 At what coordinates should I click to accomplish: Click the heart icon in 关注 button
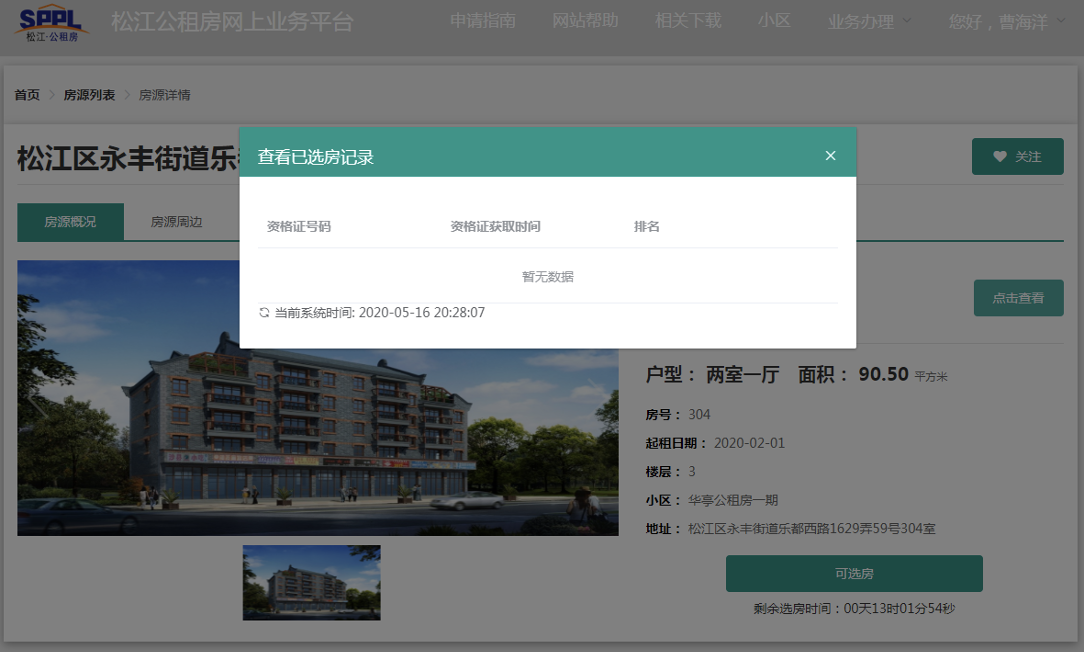(x=1000, y=157)
